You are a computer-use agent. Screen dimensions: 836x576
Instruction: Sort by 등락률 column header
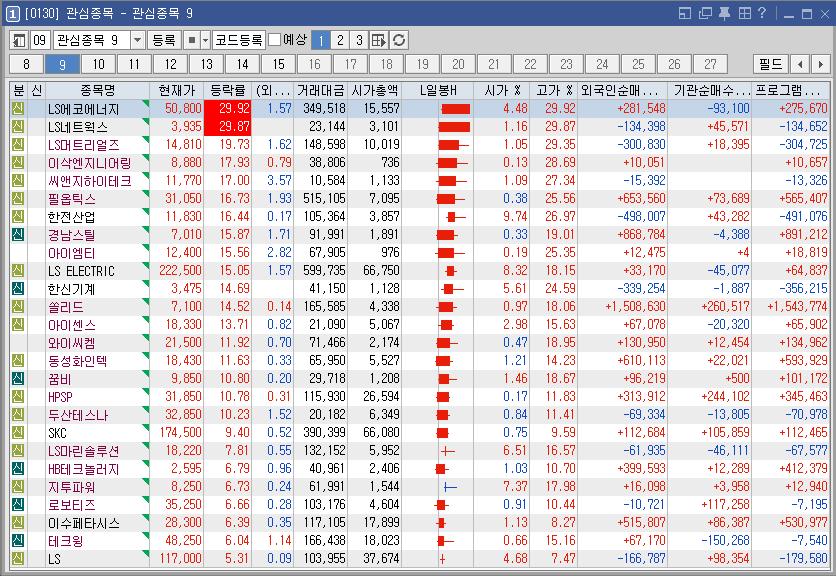(x=228, y=90)
